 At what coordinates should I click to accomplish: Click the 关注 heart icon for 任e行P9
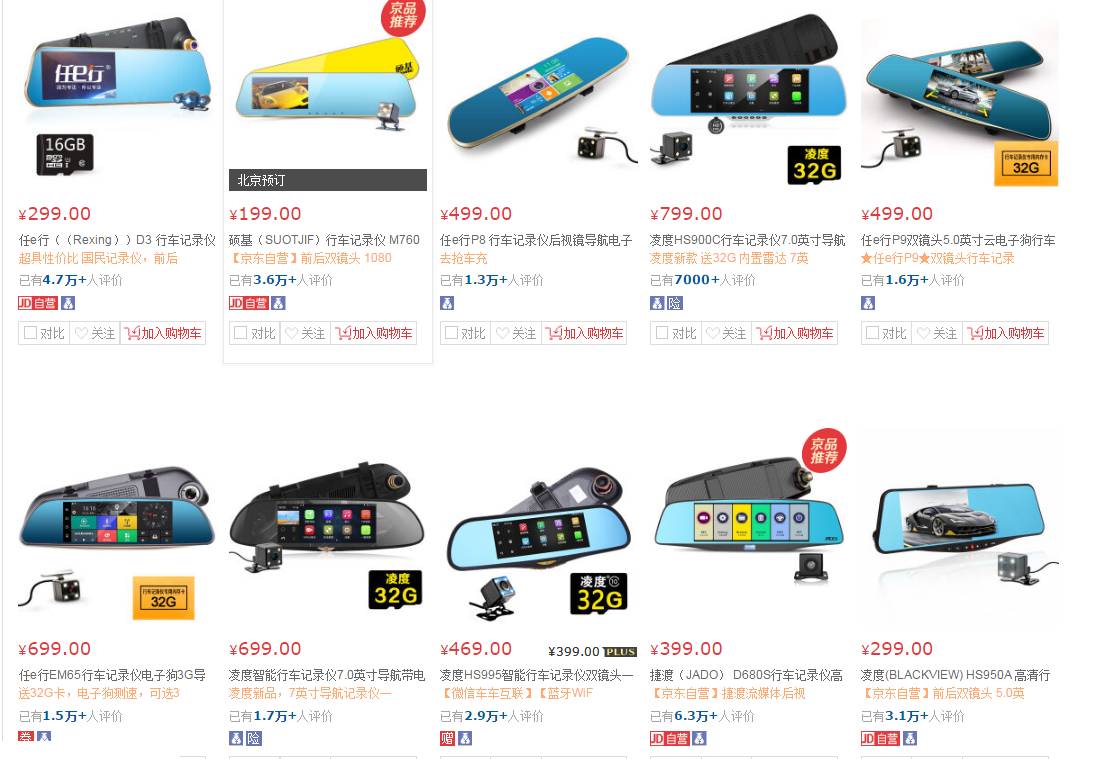[924, 333]
